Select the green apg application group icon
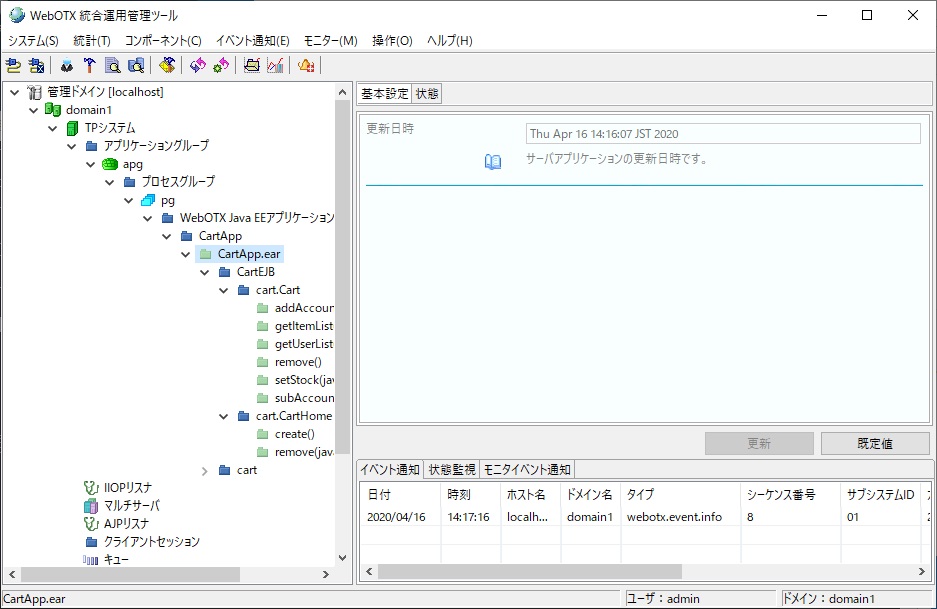This screenshot has height=609, width=937. pos(110,164)
